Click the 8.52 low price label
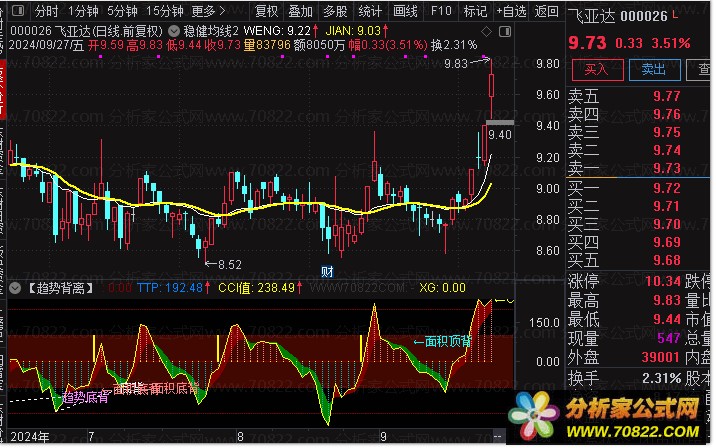The image size is (716, 448). click(x=230, y=265)
